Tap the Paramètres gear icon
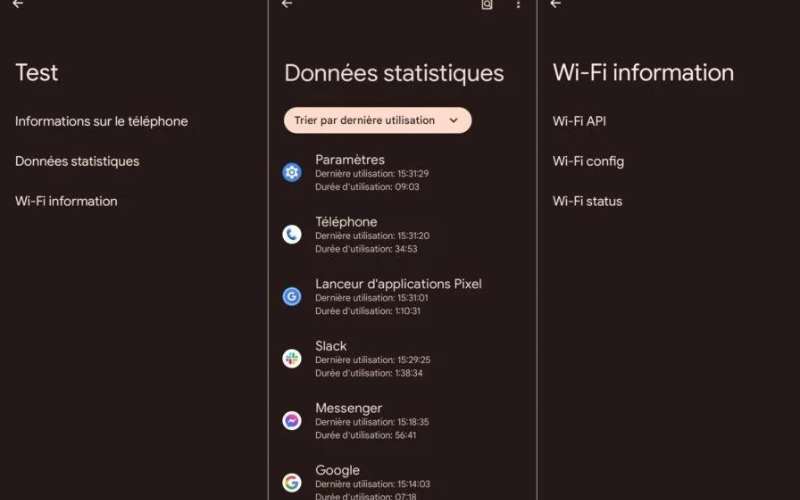Viewport: 800px width, 500px height. pos(292,172)
